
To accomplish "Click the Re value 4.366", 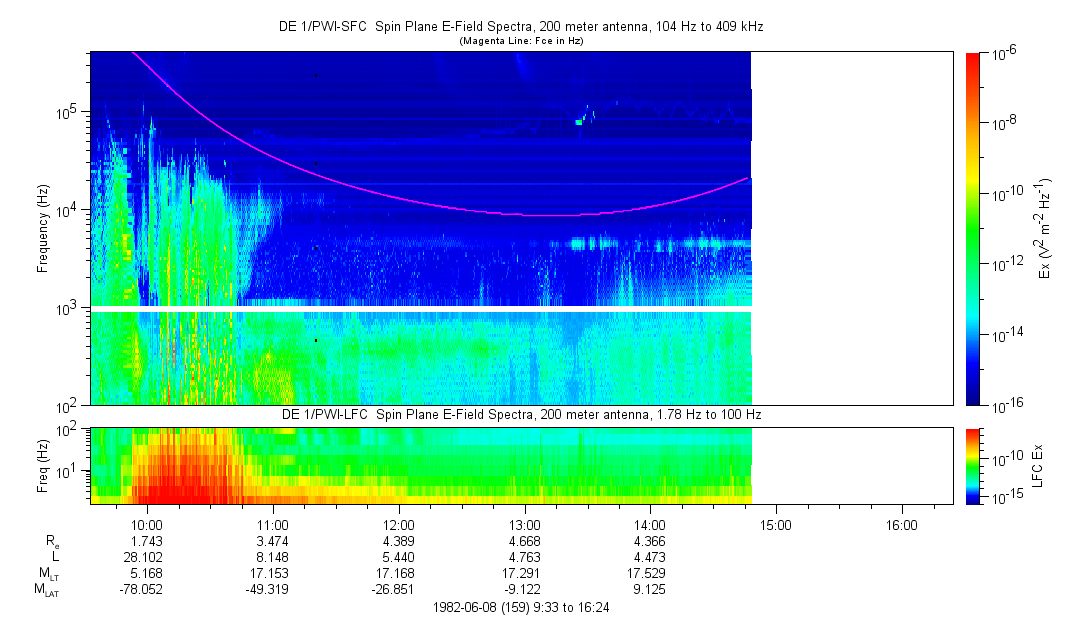I will pyautogui.click(x=650, y=541).
